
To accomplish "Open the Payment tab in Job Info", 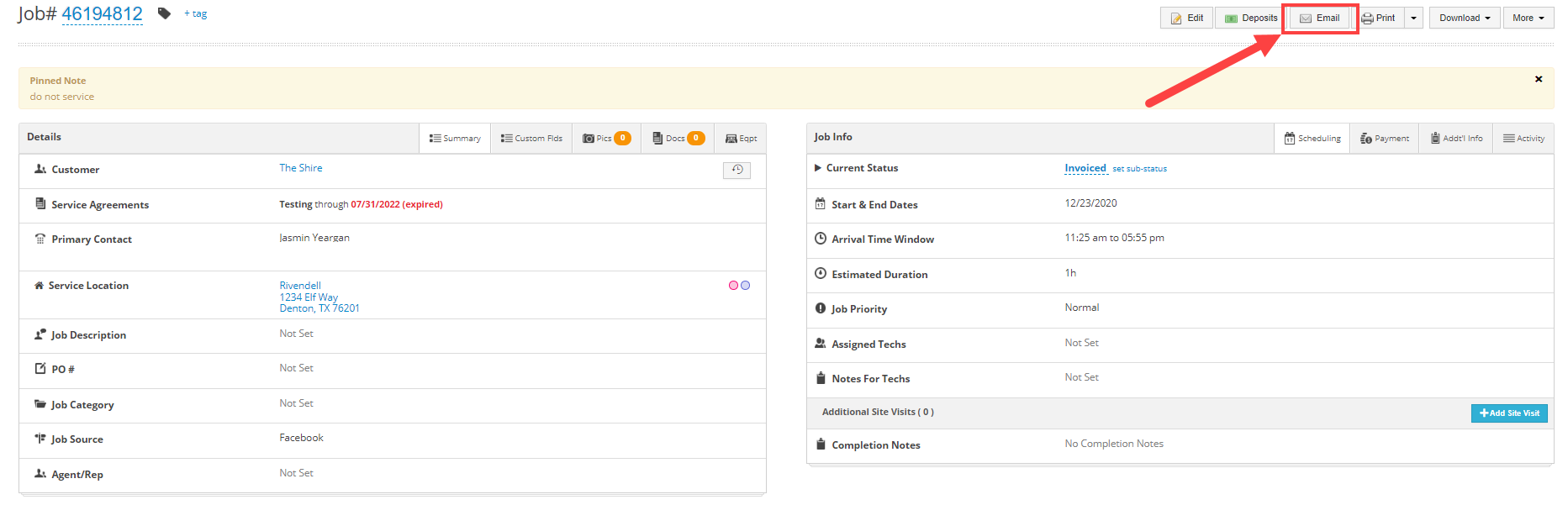I will coord(1385,139).
